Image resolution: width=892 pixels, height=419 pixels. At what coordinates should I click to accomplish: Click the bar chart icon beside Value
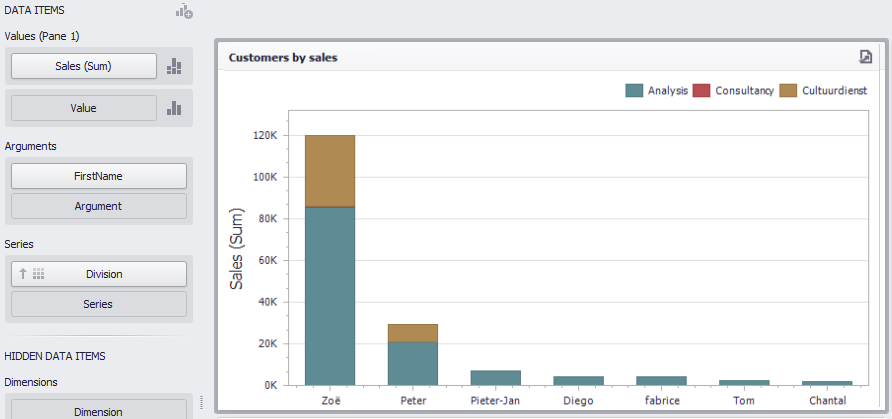pyautogui.click(x=174, y=108)
